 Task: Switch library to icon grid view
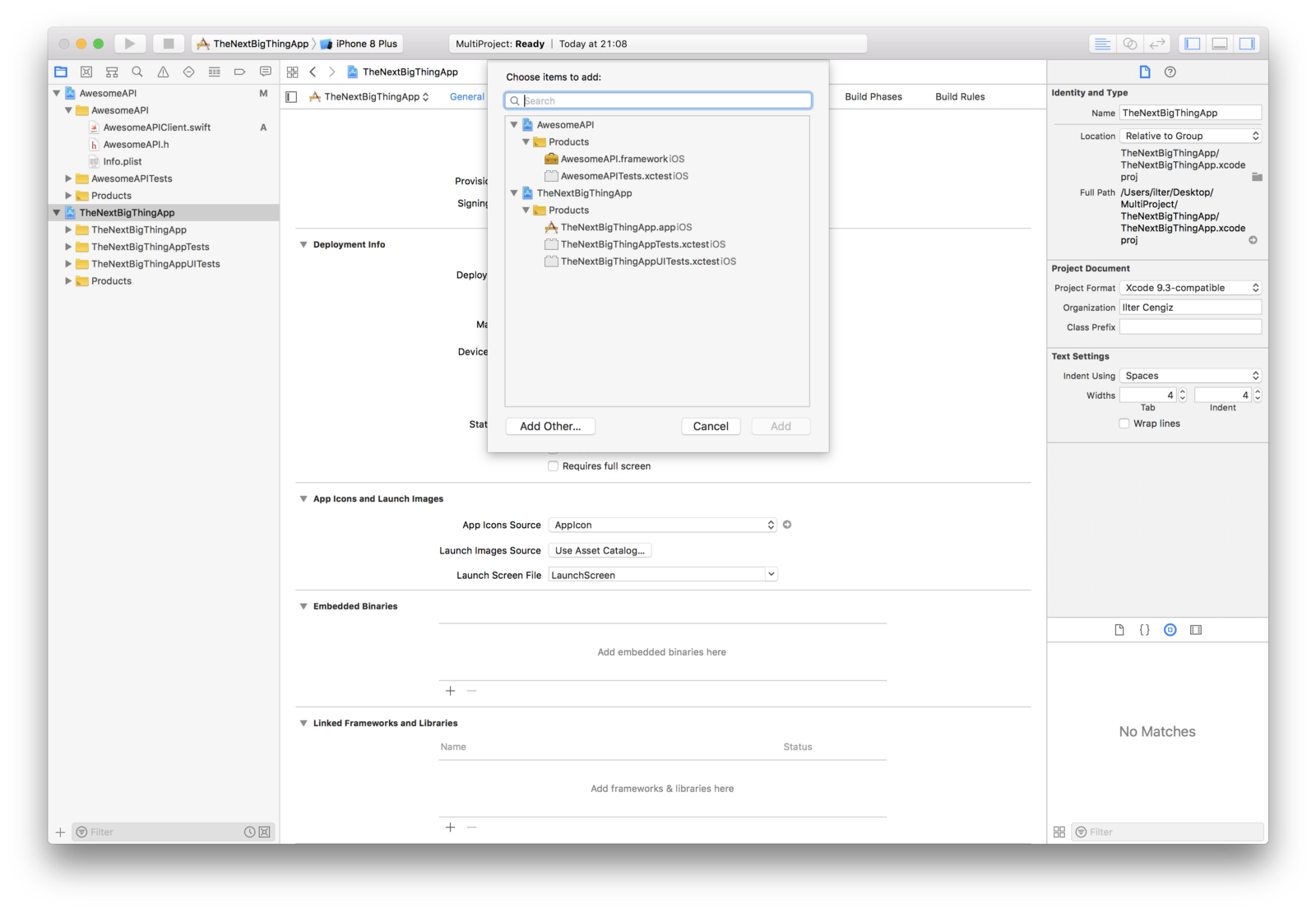1059,832
